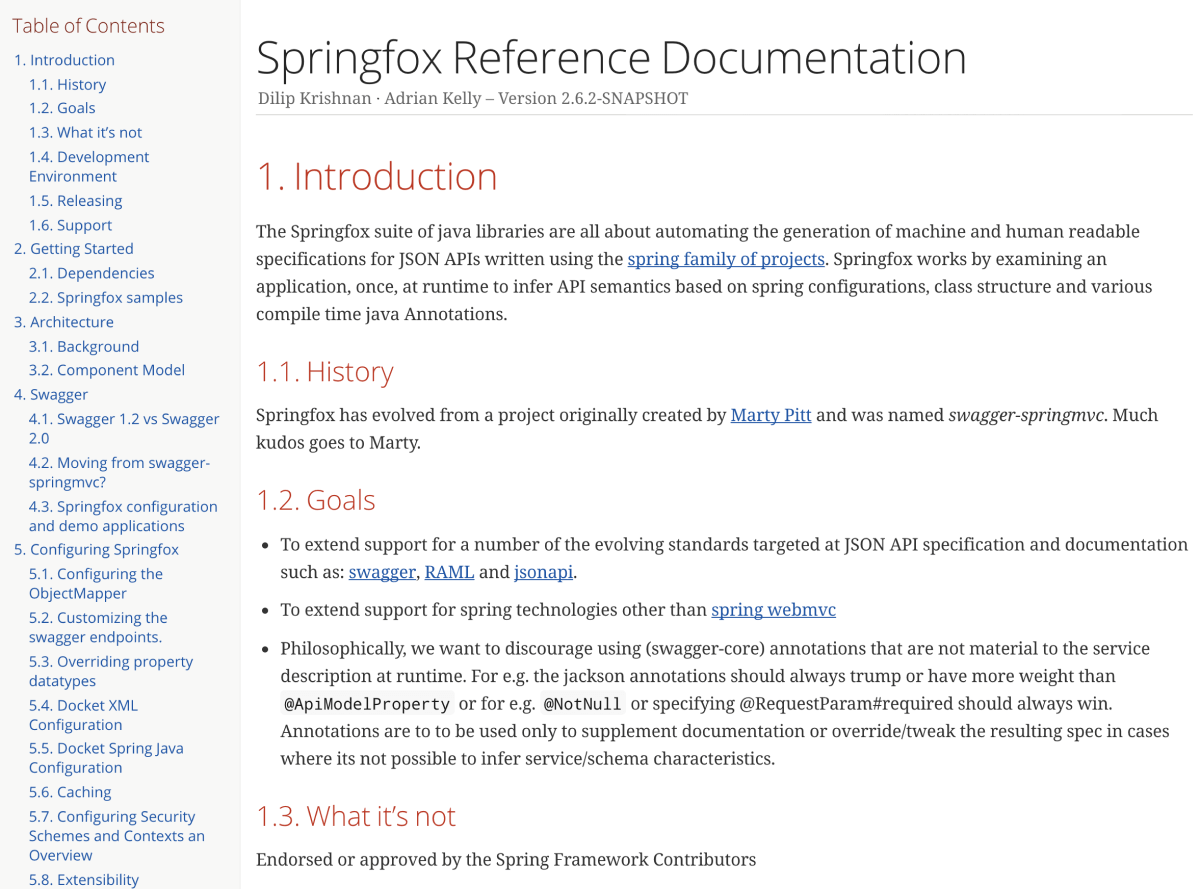Select 3.2. Component Model
This screenshot has width=1200, height=890.
[107, 370]
